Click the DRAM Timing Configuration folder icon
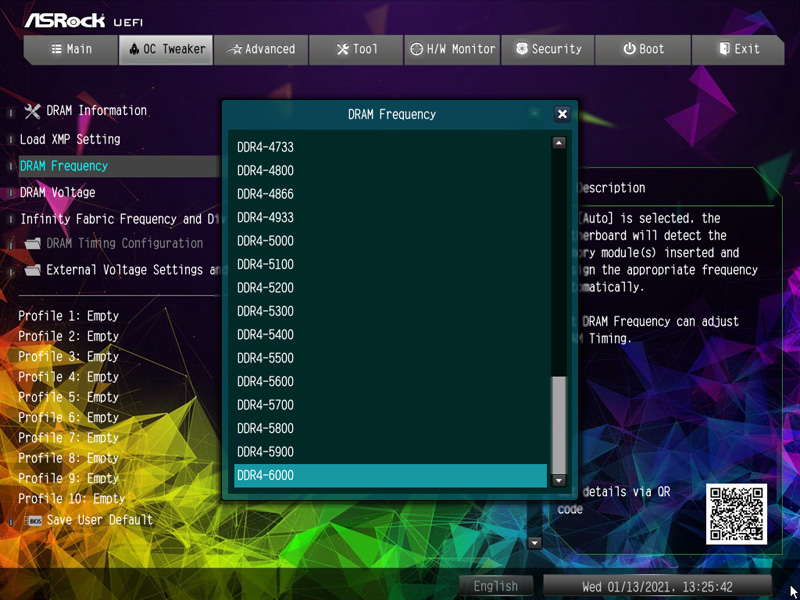 (x=32, y=244)
